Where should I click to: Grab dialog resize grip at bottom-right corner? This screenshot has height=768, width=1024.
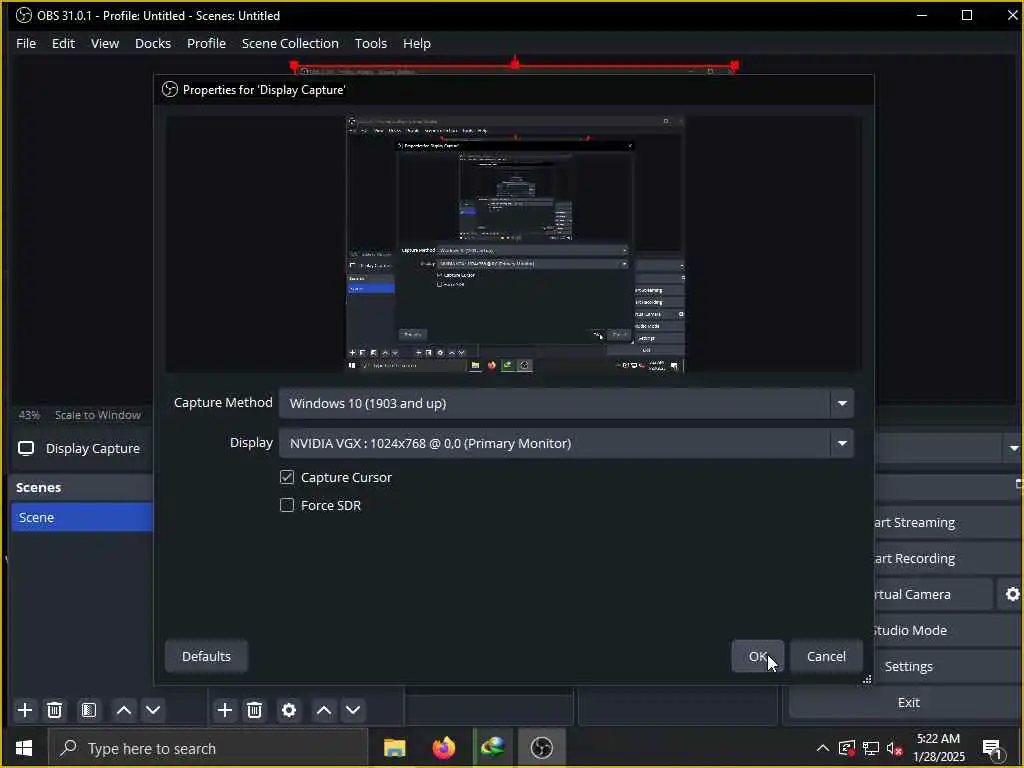click(x=867, y=679)
